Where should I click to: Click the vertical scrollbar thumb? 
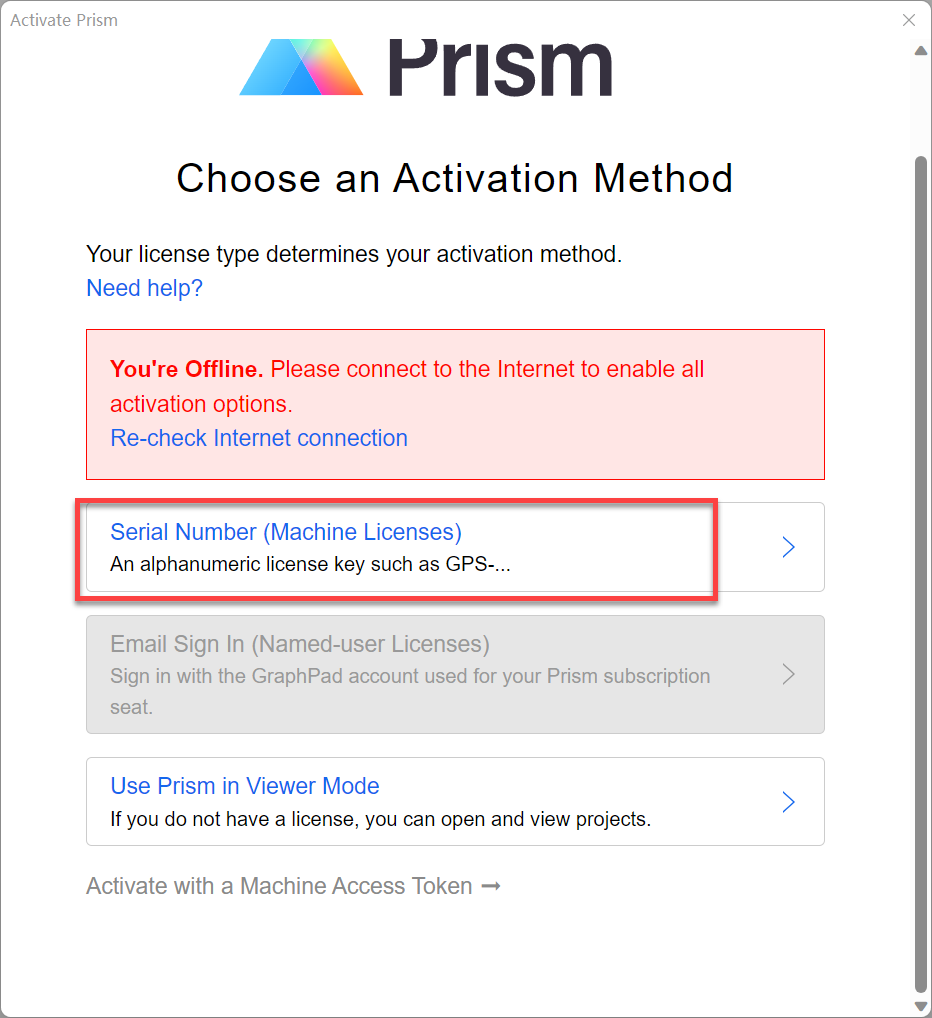[921, 570]
